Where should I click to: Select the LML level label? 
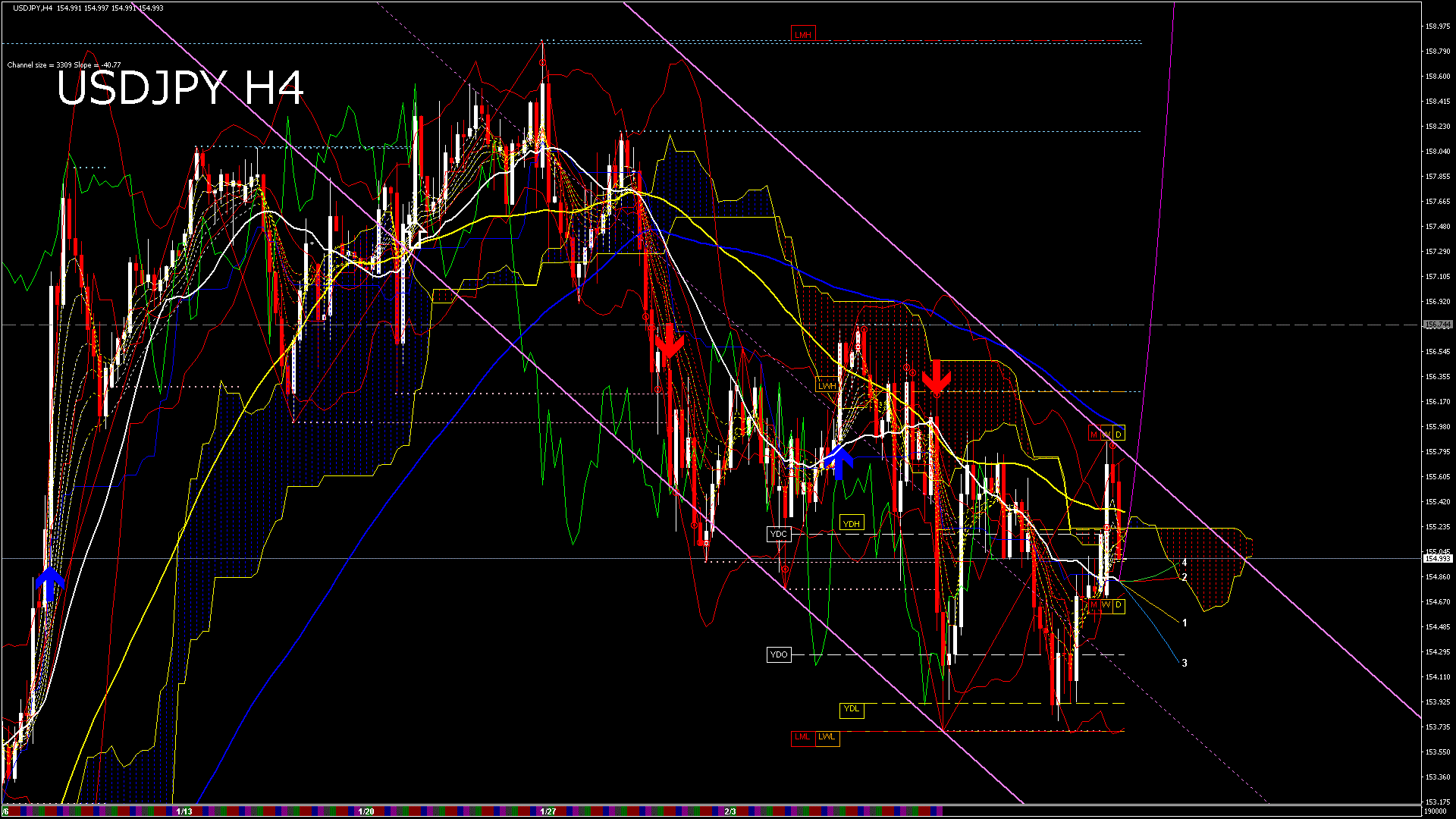802,737
